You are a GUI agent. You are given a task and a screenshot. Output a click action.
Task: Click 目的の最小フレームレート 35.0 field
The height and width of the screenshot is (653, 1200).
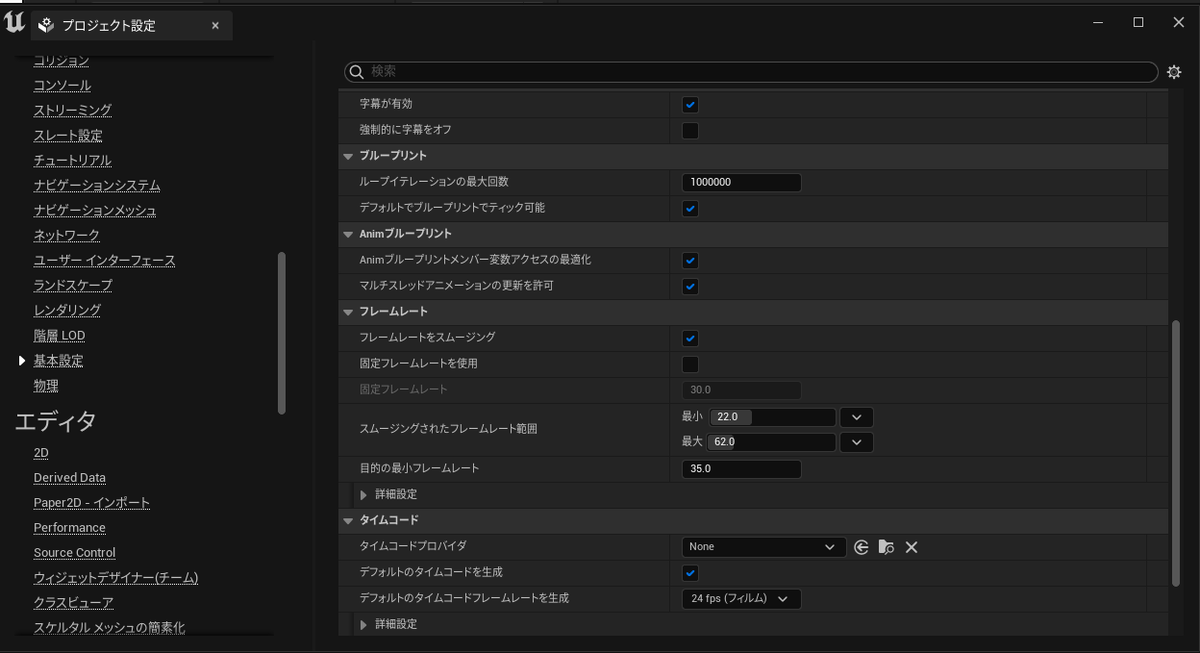click(x=741, y=469)
